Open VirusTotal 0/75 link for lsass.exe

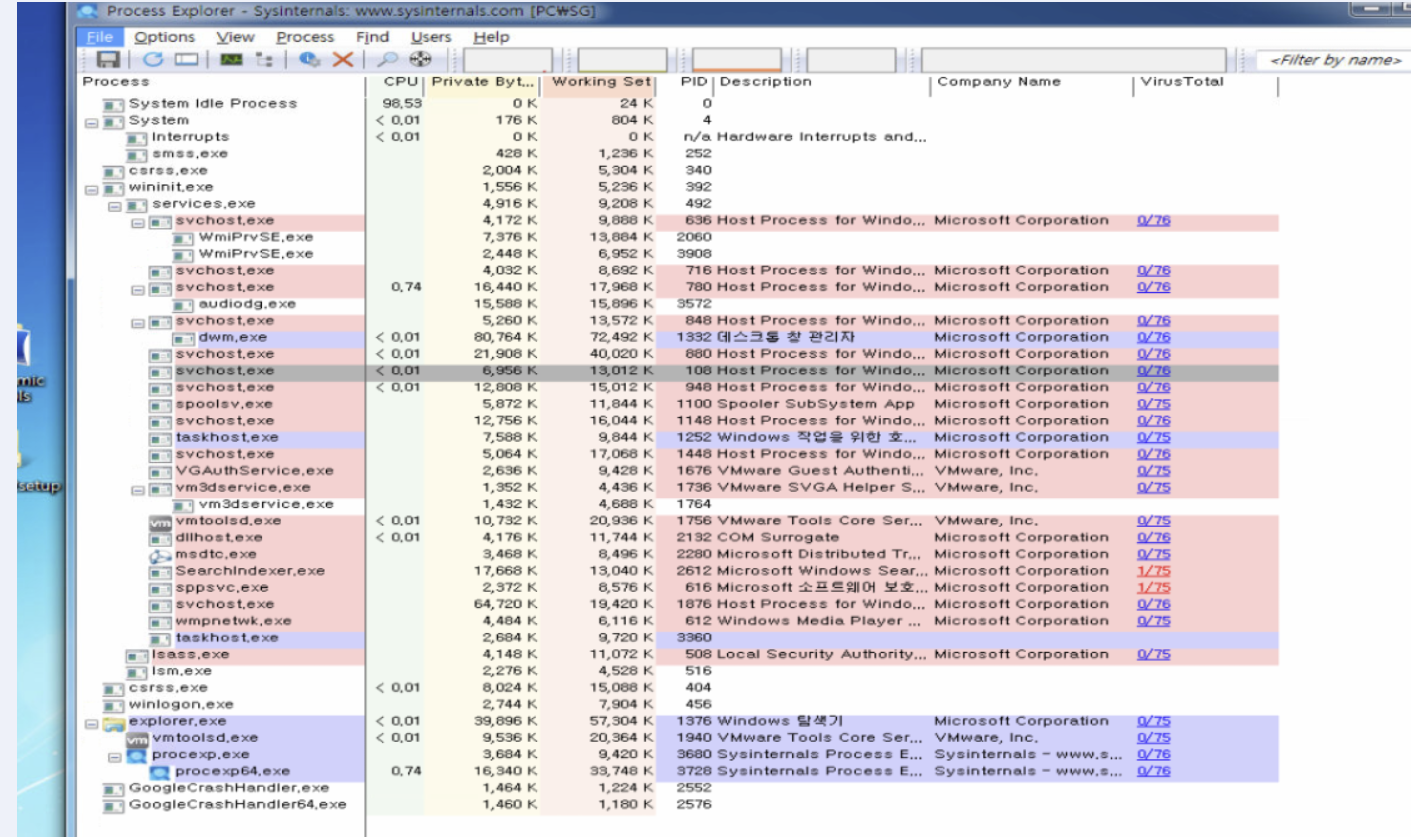click(x=1153, y=655)
